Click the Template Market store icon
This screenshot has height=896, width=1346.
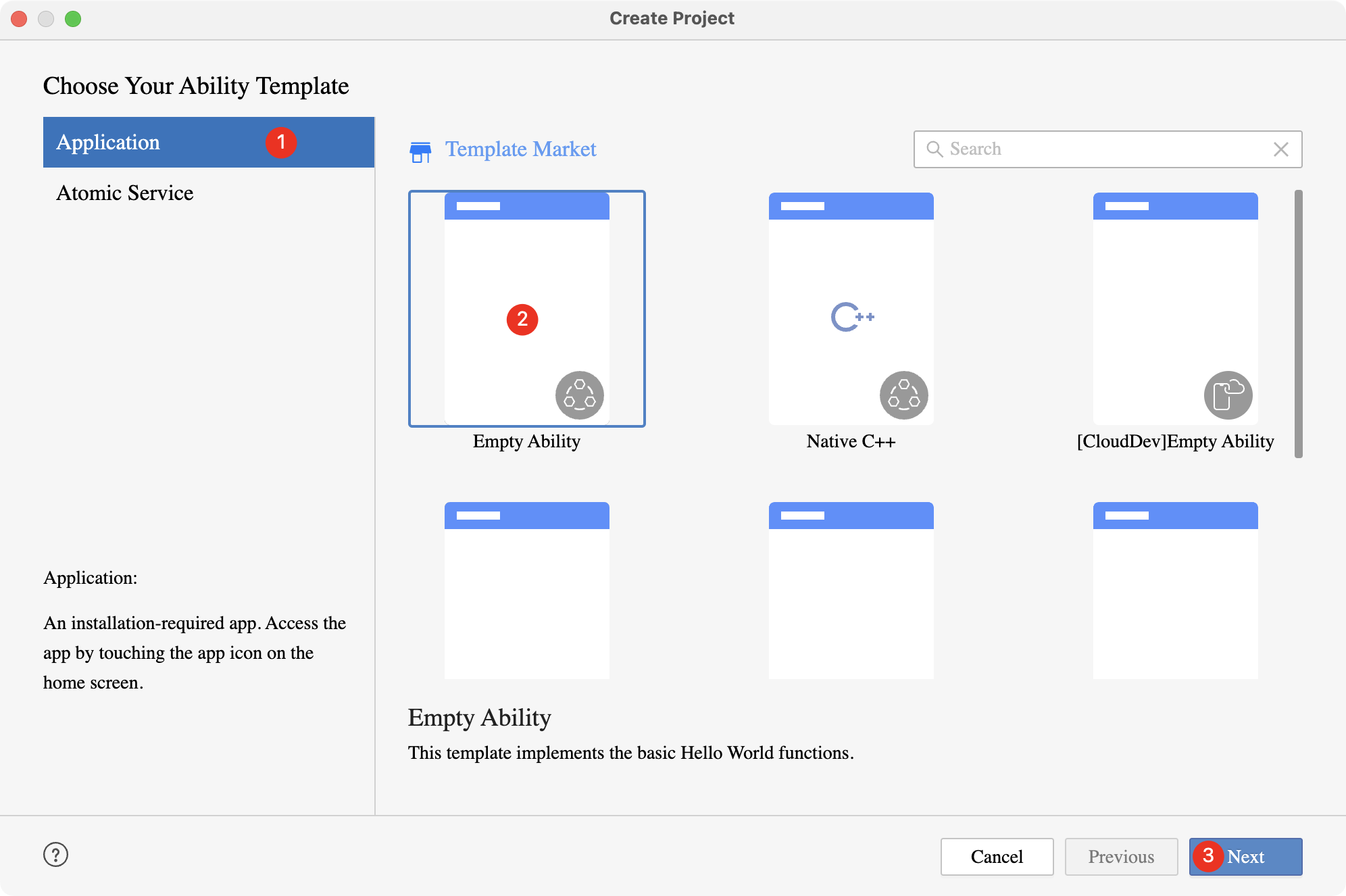click(x=420, y=151)
